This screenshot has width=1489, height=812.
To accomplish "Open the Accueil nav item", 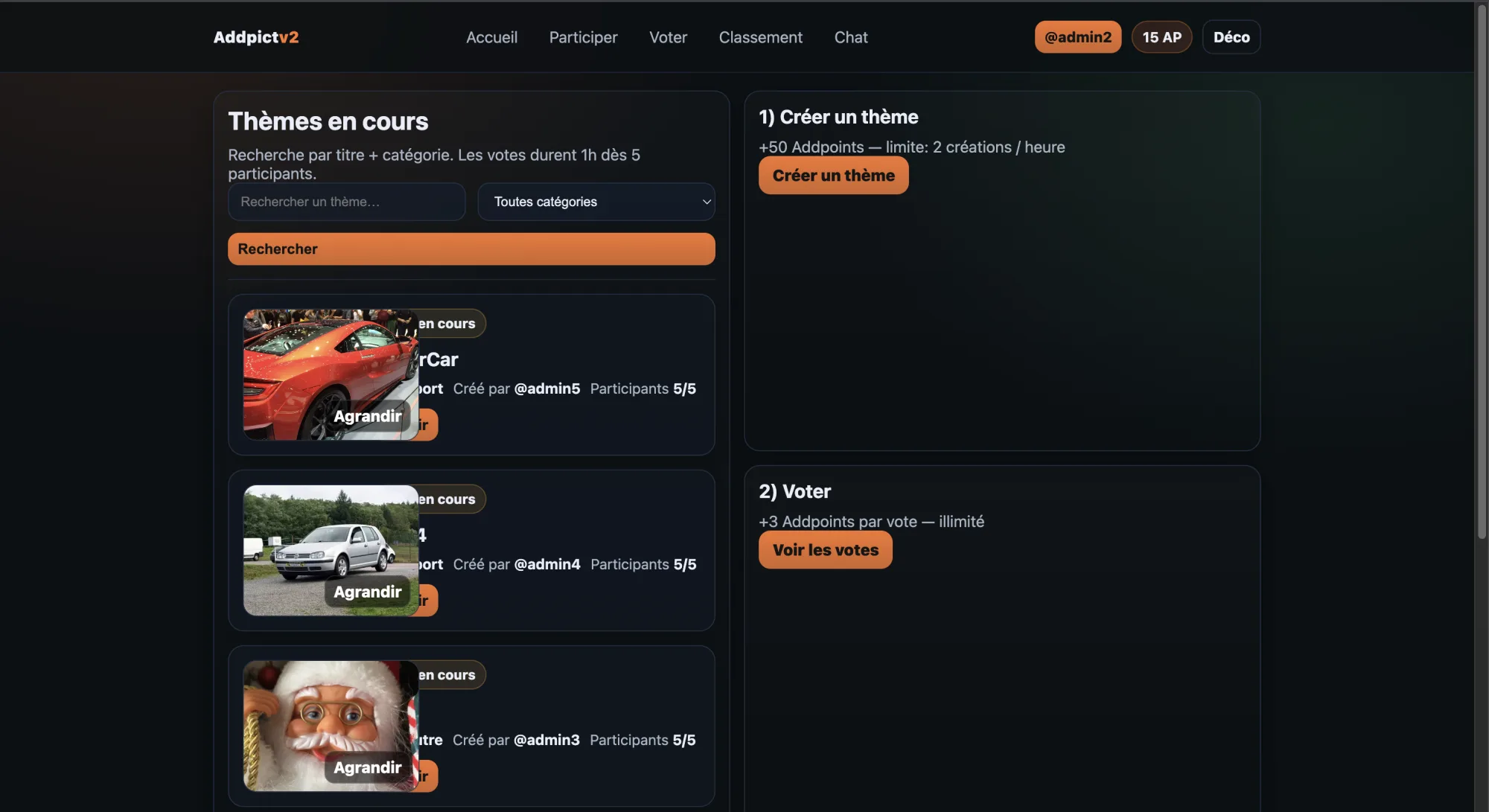I will tap(491, 37).
